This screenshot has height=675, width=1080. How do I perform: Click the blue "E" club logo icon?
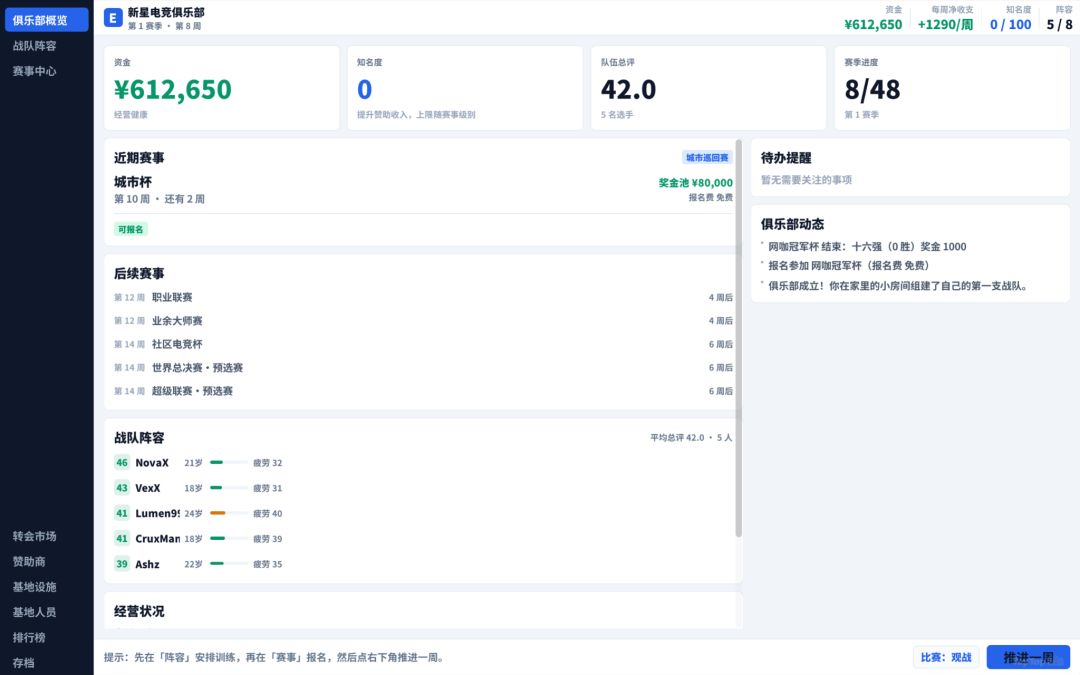click(x=113, y=18)
